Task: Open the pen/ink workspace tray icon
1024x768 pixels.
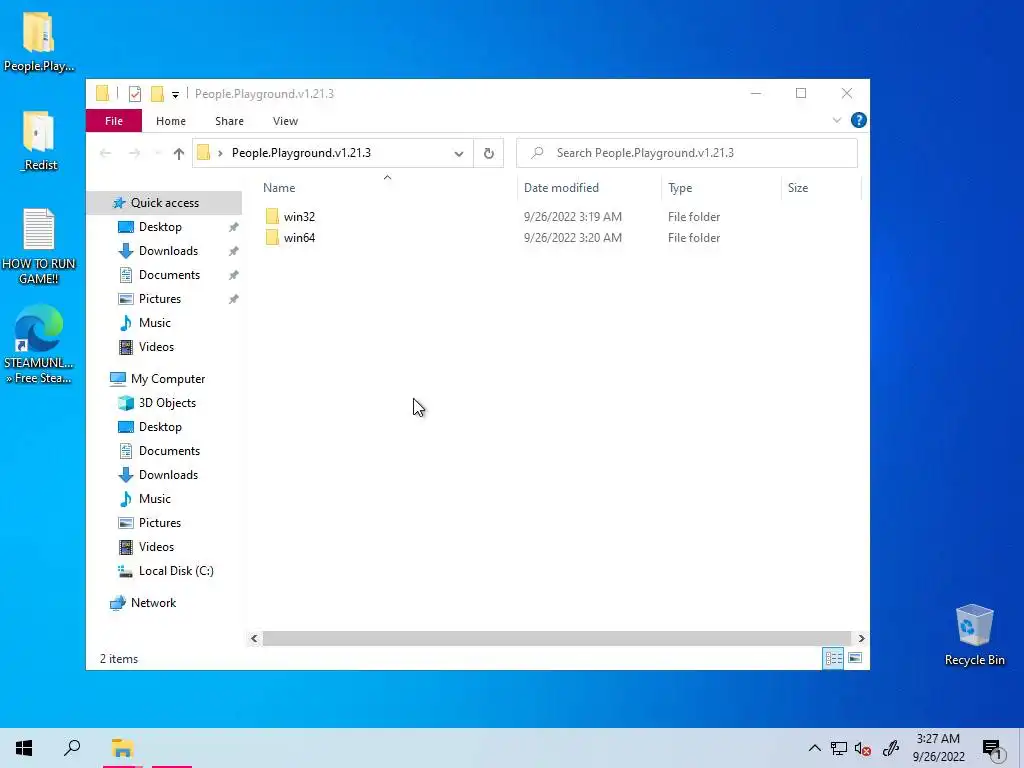Action: click(x=891, y=748)
